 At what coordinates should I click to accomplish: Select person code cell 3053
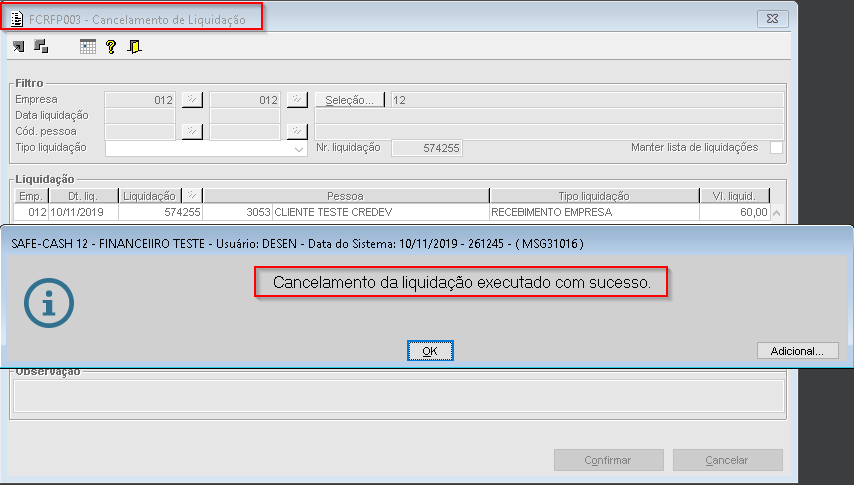point(237,212)
